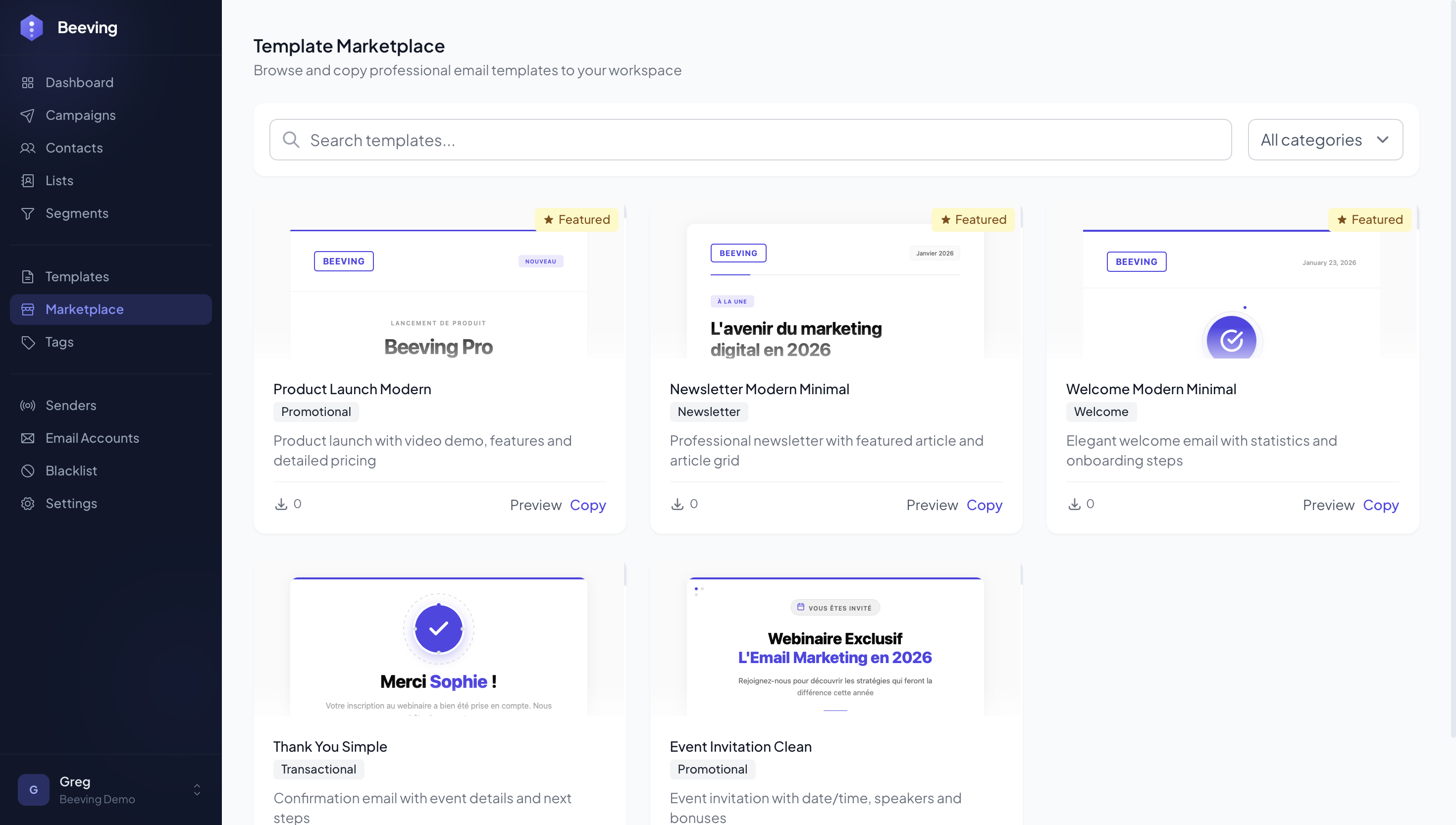The image size is (1456, 825).
Task: Click the Settings gear icon
Action: click(x=28, y=503)
